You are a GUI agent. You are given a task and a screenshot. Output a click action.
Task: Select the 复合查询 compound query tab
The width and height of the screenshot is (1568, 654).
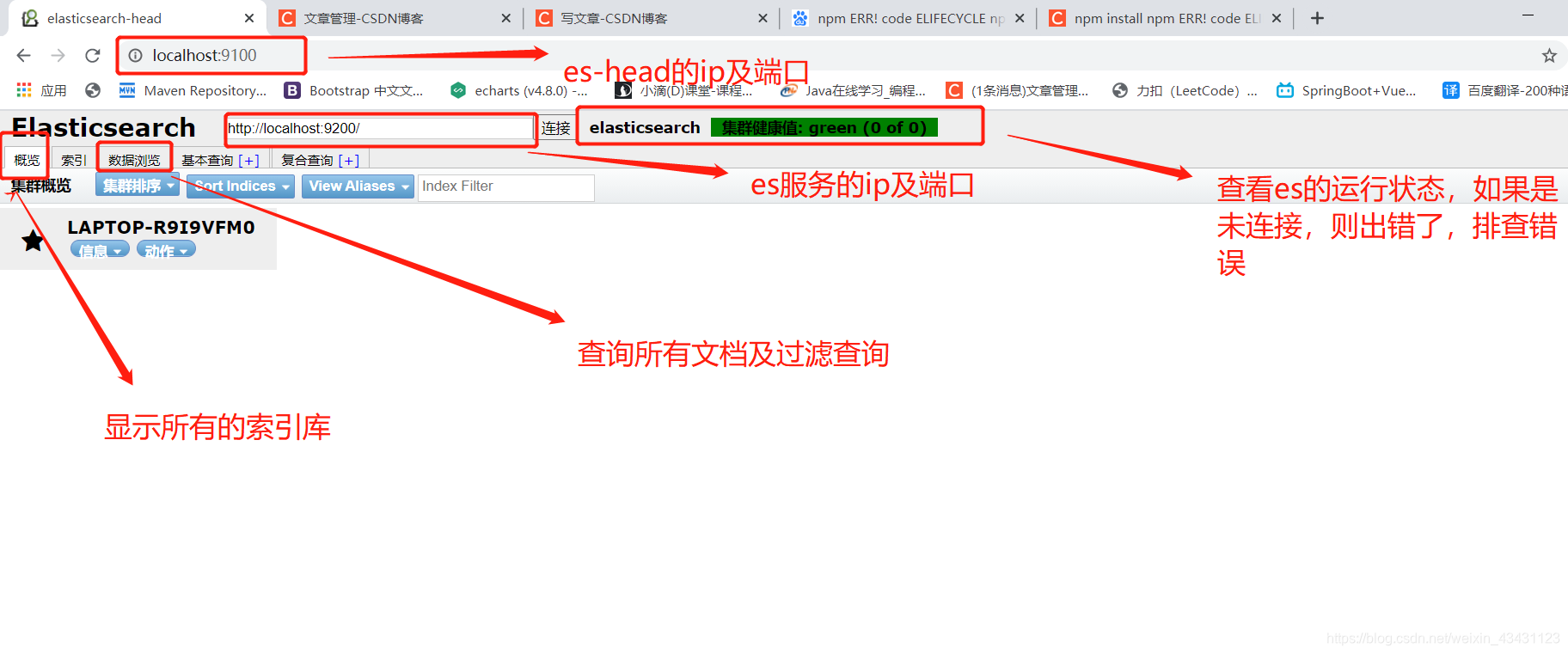coord(307,161)
